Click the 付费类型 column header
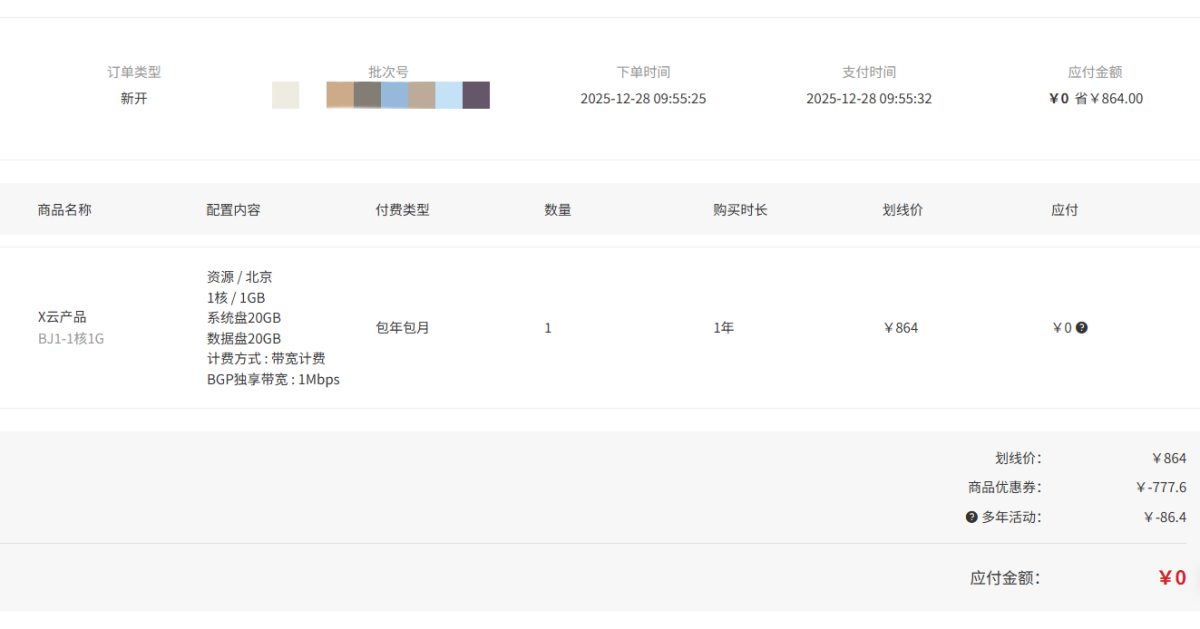Viewport: 1200px width, 629px height. [x=402, y=210]
